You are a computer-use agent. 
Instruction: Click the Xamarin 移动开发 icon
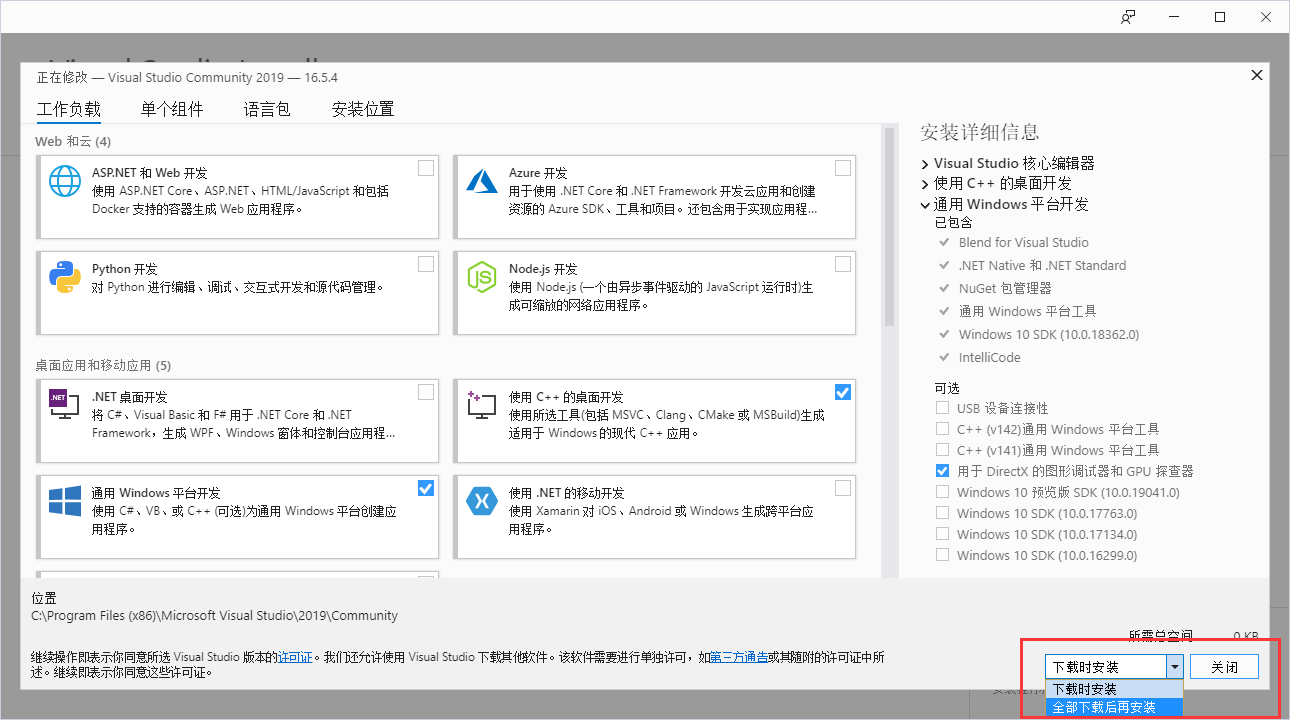click(x=482, y=499)
